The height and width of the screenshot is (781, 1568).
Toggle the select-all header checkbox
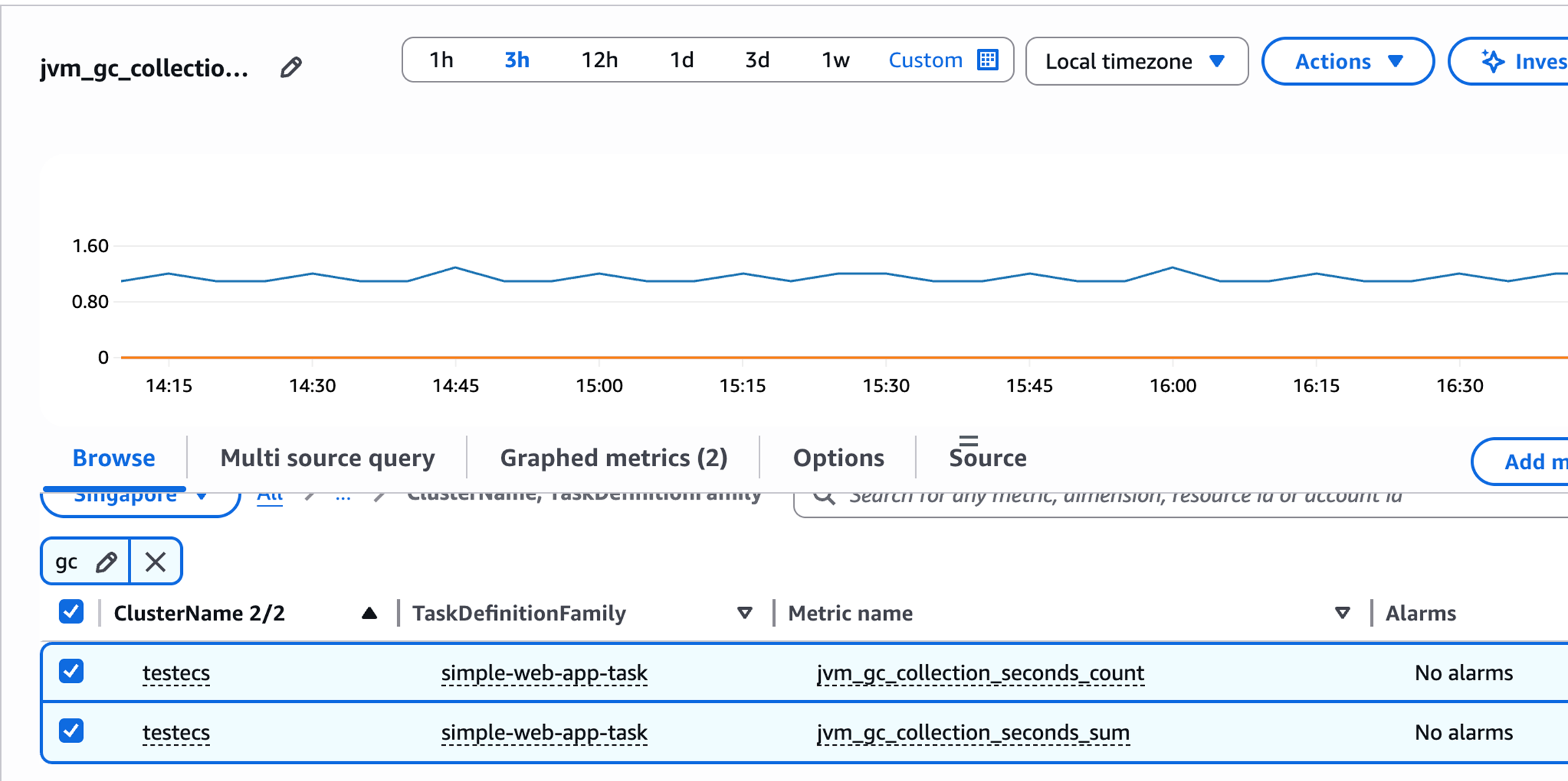click(71, 612)
